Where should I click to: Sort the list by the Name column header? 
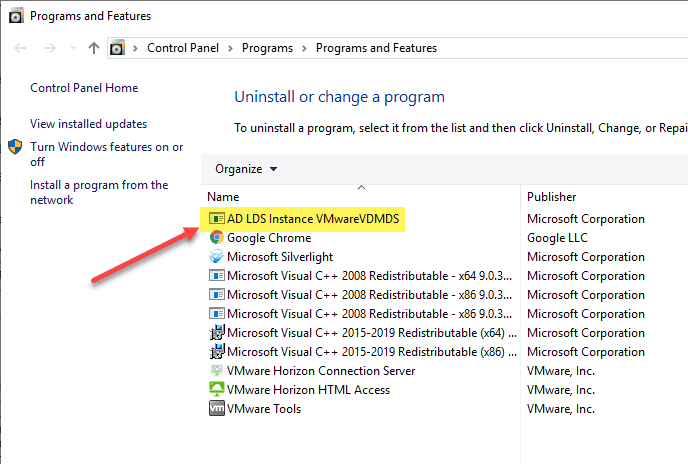point(224,197)
